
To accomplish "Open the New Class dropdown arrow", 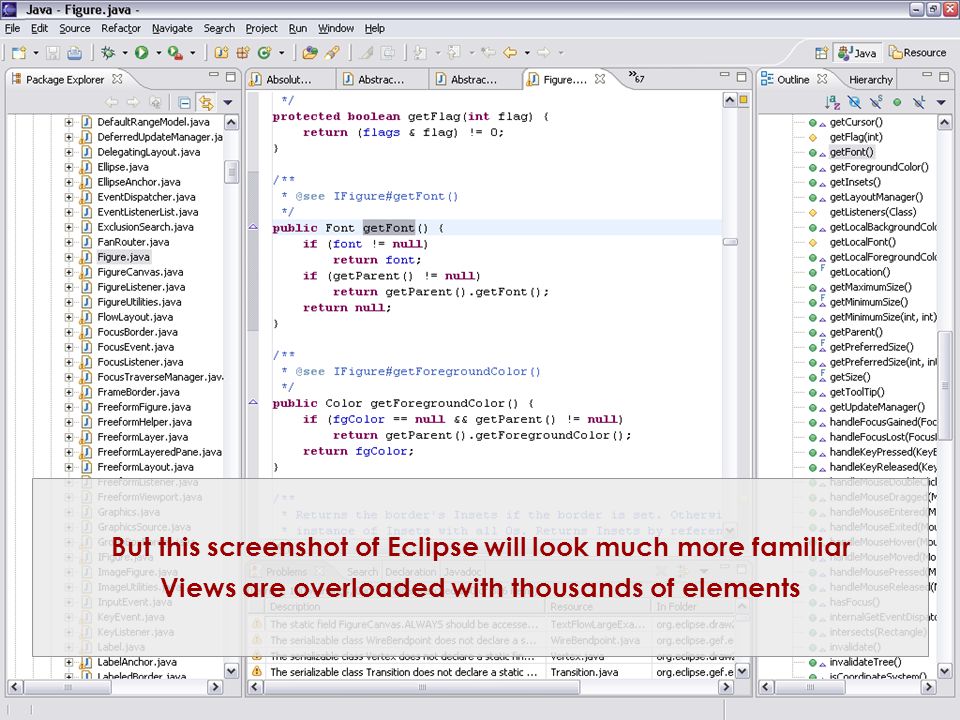I will [282, 53].
